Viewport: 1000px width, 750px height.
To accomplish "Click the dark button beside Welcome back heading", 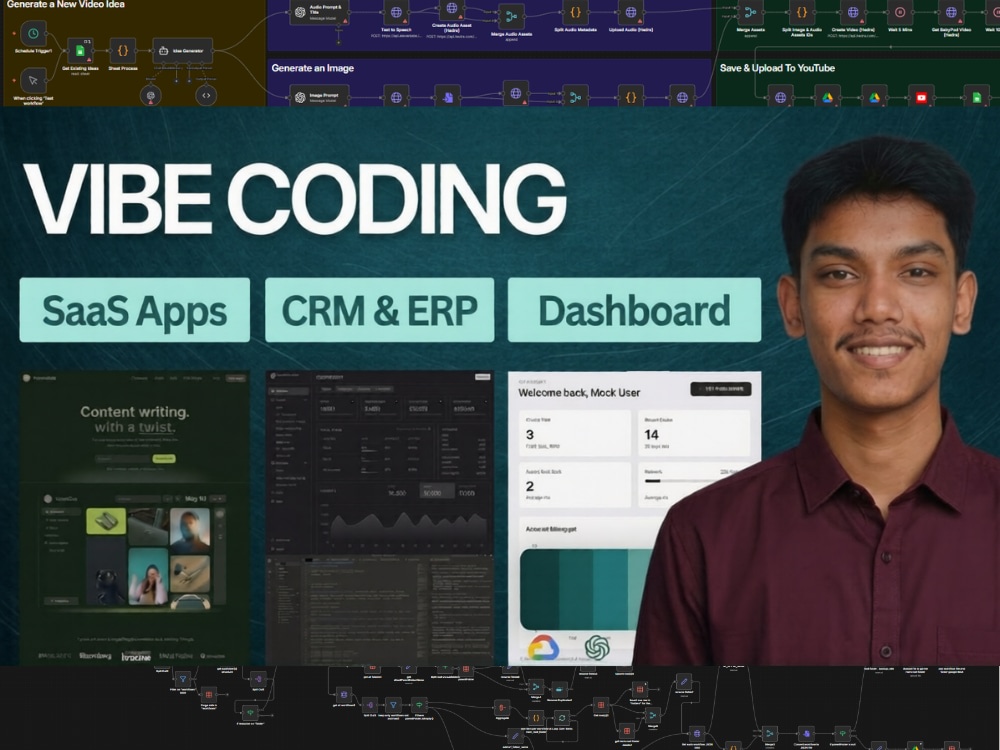I will coord(721,389).
